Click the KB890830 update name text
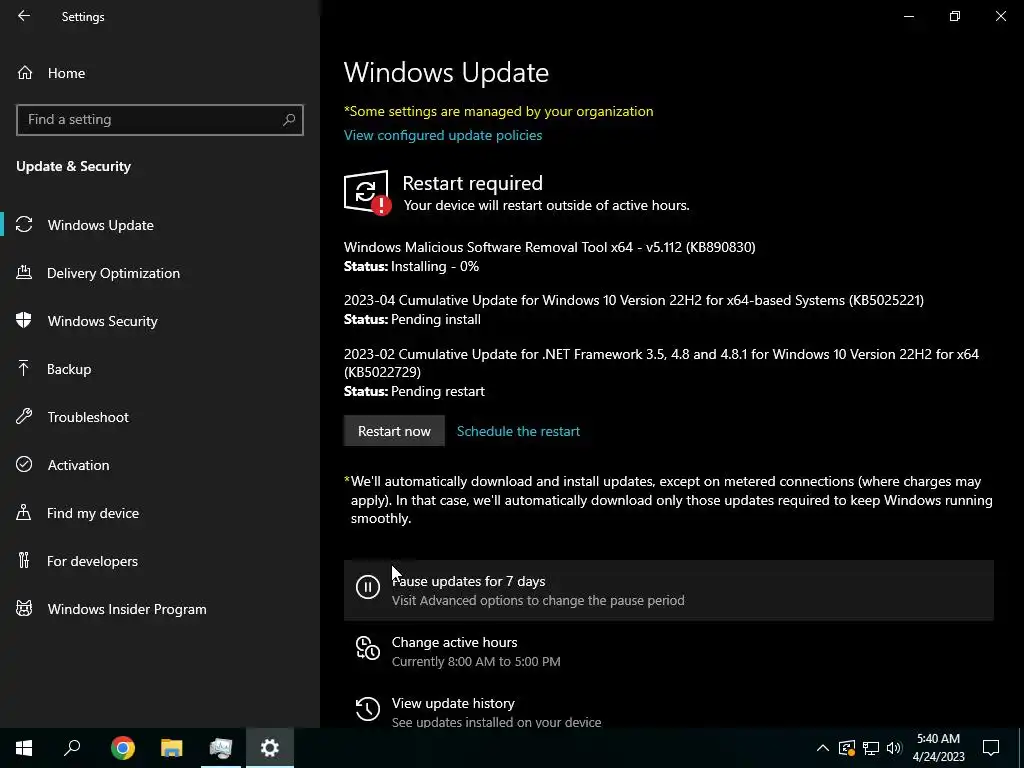The height and width of the screenshot is (768, 1024). coord(549,247)
